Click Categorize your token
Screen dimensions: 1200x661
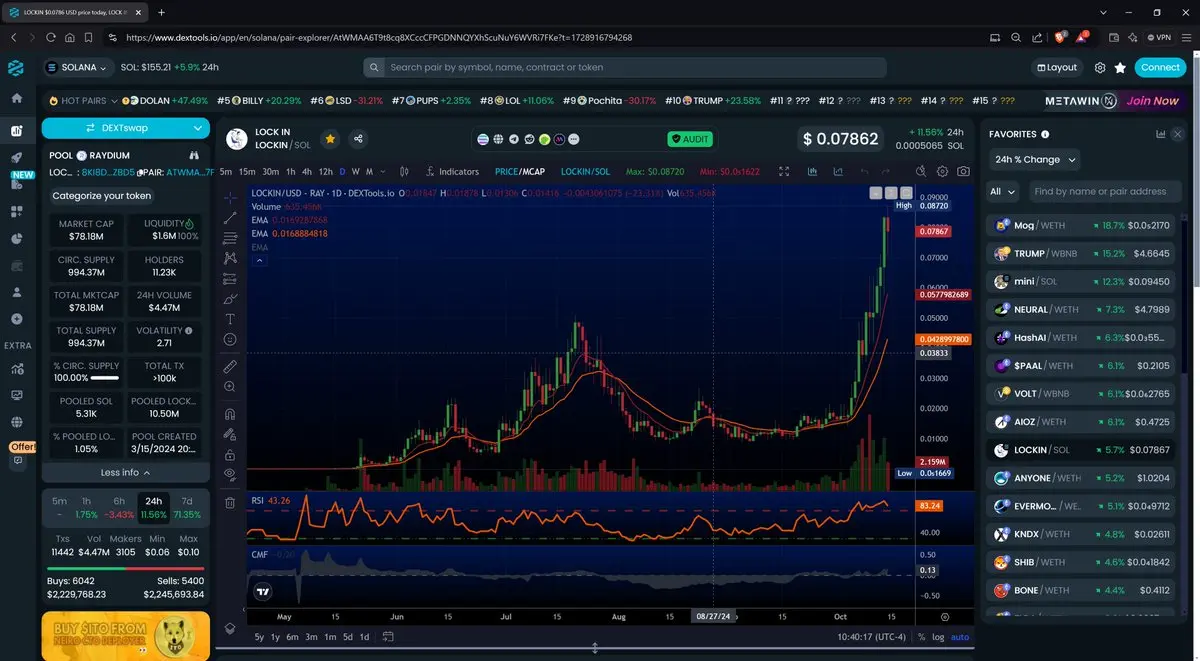102,196
